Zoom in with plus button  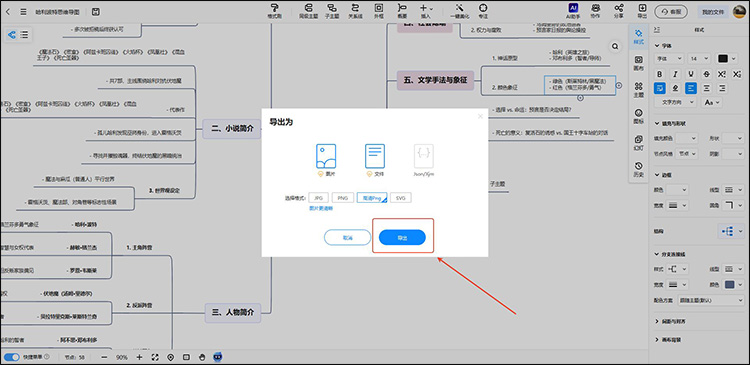click(139, 357)
